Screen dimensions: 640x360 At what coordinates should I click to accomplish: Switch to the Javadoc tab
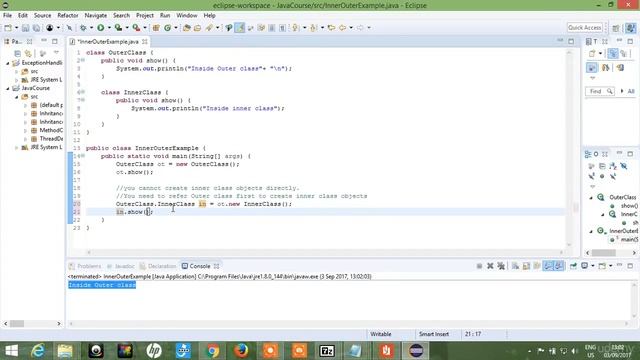pos(121,266)
